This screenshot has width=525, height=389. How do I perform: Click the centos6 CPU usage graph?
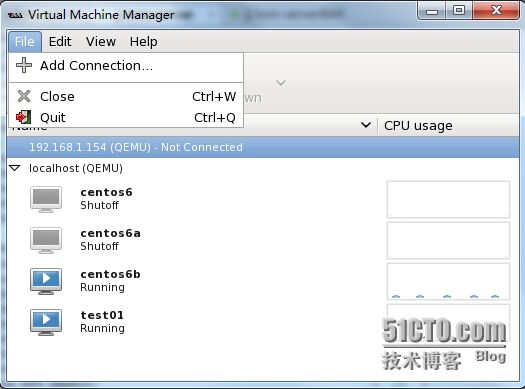click(448, 200)
